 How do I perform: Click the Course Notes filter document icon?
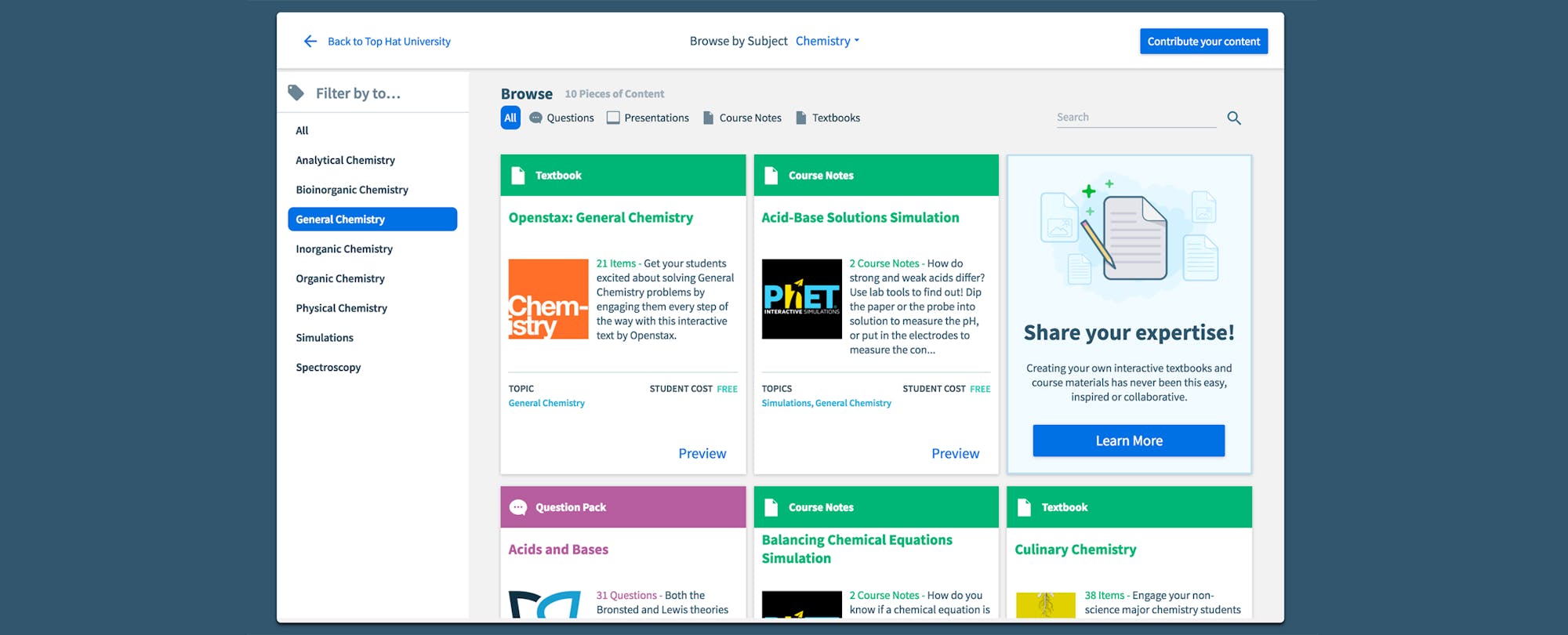click(x=708, y=118)
